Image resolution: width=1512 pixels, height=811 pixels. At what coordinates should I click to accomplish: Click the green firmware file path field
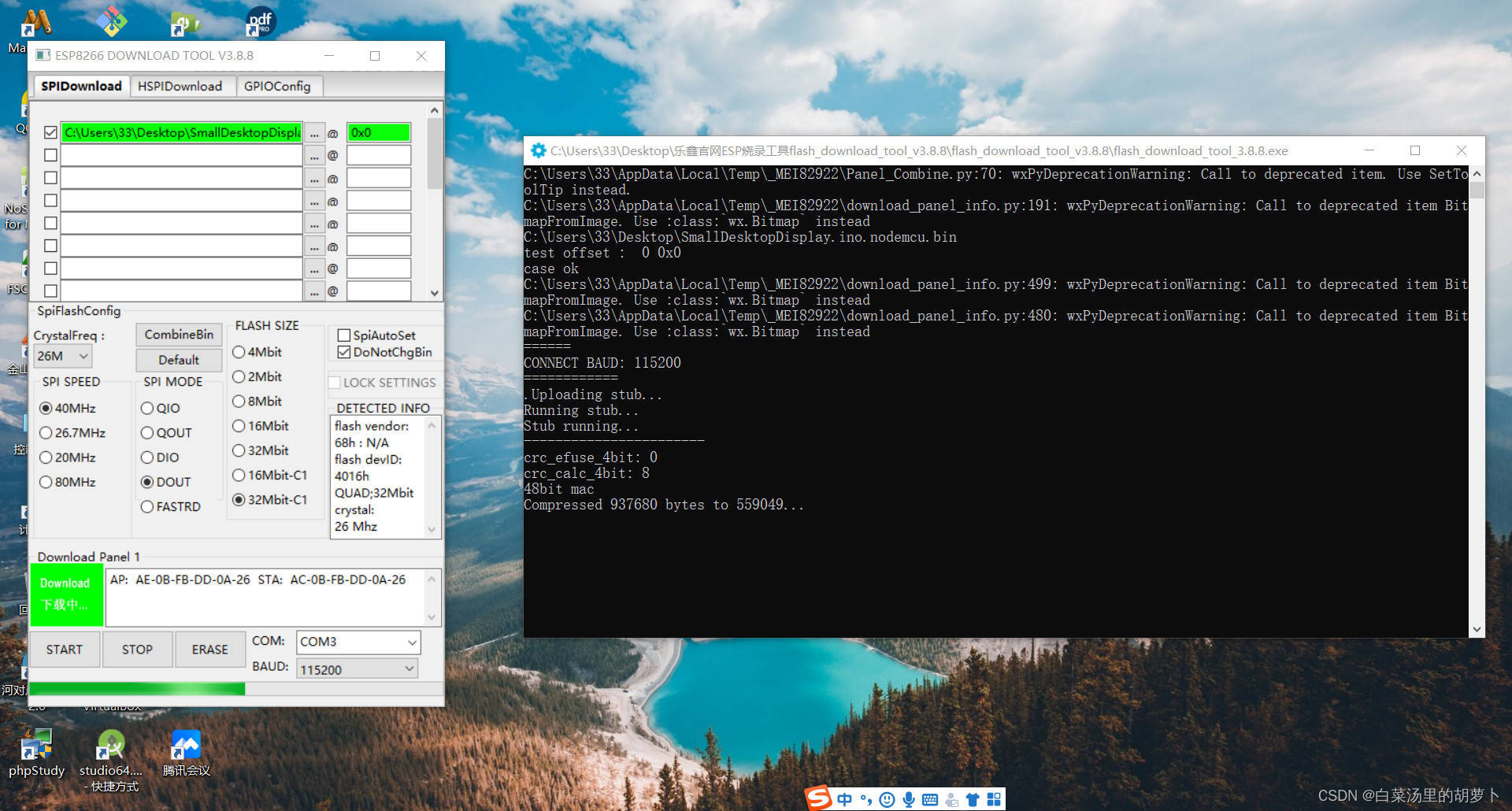coord(182,132)
